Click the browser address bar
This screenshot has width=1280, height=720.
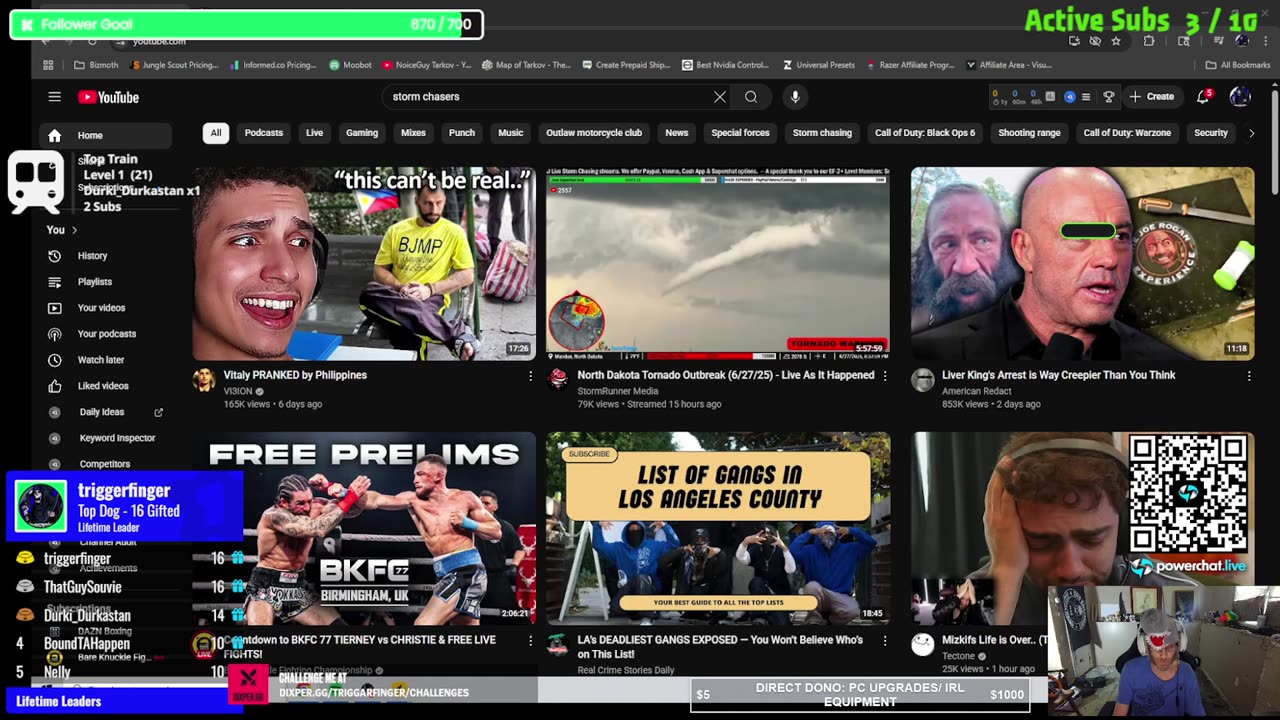590,41
